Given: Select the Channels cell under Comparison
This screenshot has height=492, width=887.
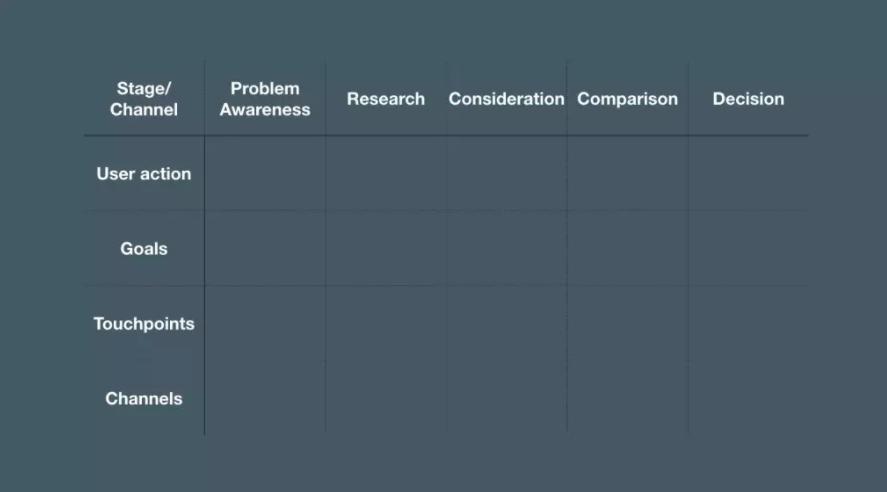Looking at the screenshot, I should click(x=627, y=399).
